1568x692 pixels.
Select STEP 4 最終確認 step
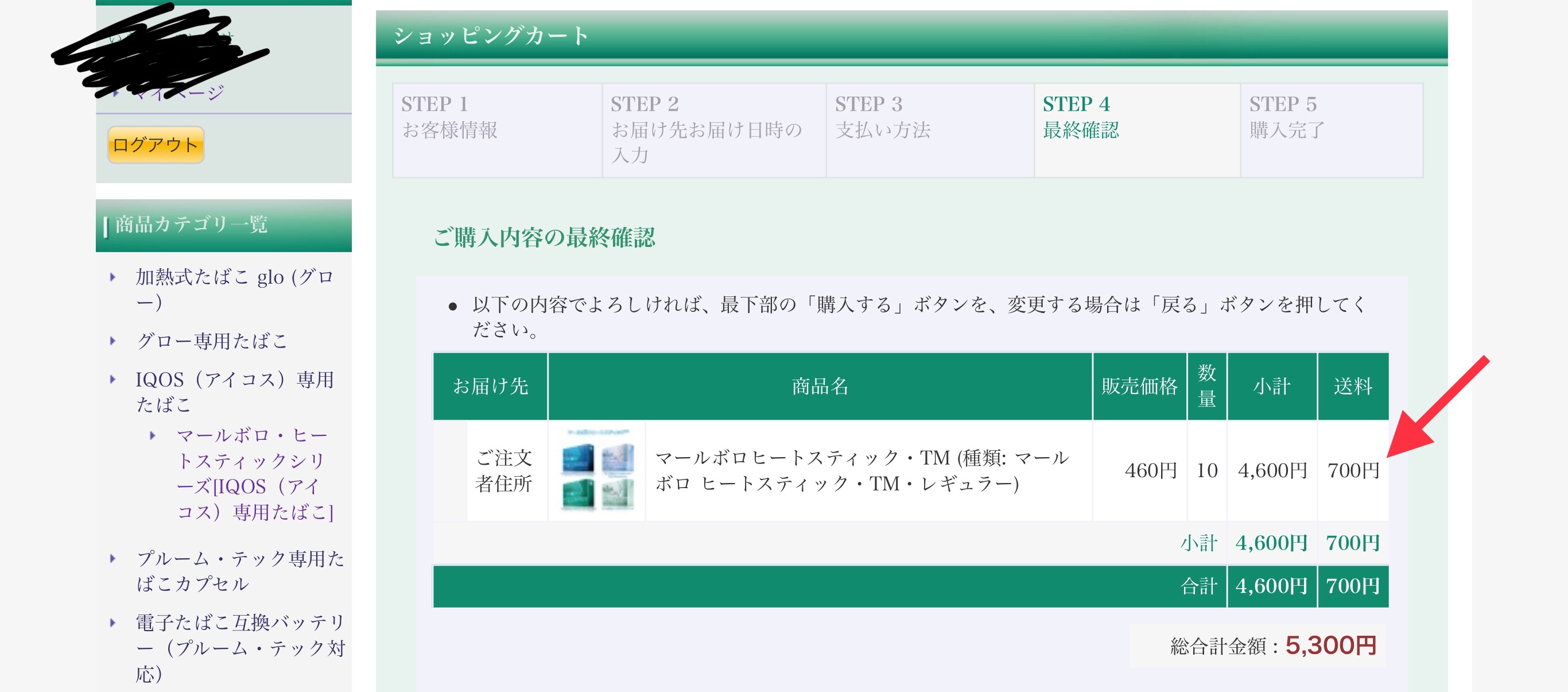pyautogui.click(x=1137, y=130)
